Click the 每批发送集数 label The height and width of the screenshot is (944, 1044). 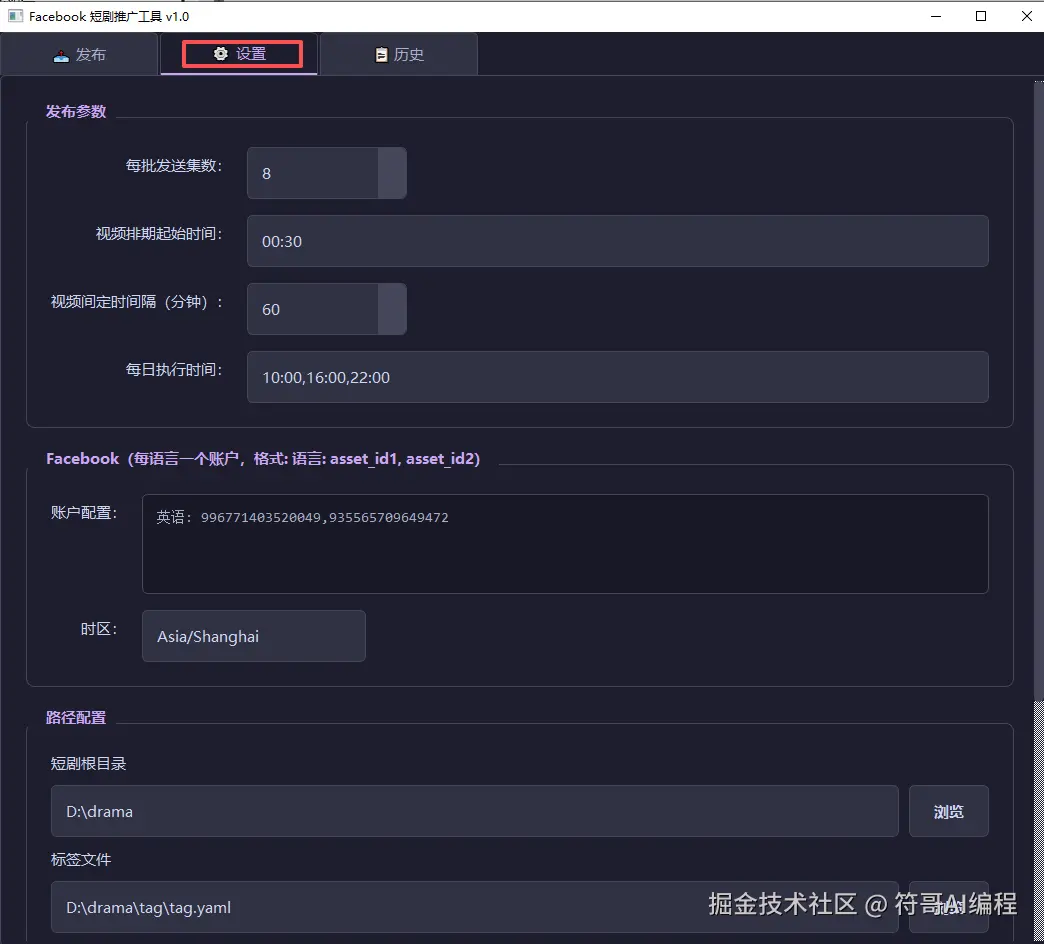pyautogui.click(x=174, y=165)
